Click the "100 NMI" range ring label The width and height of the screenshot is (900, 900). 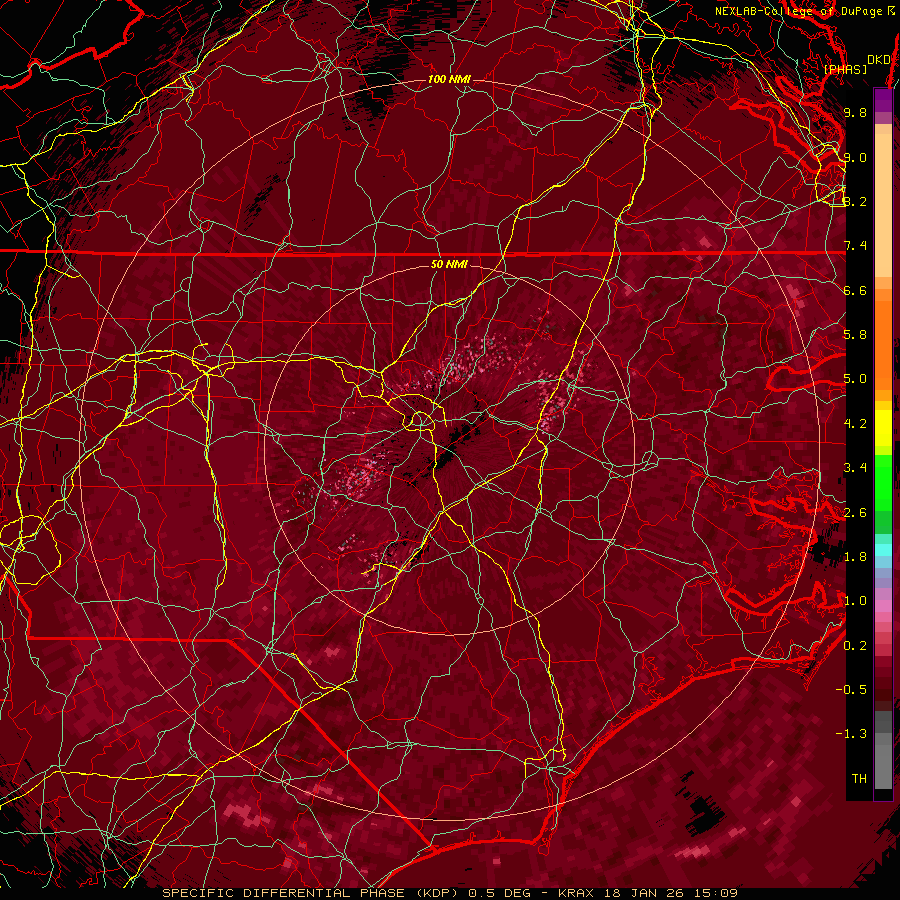click(449, 79)
